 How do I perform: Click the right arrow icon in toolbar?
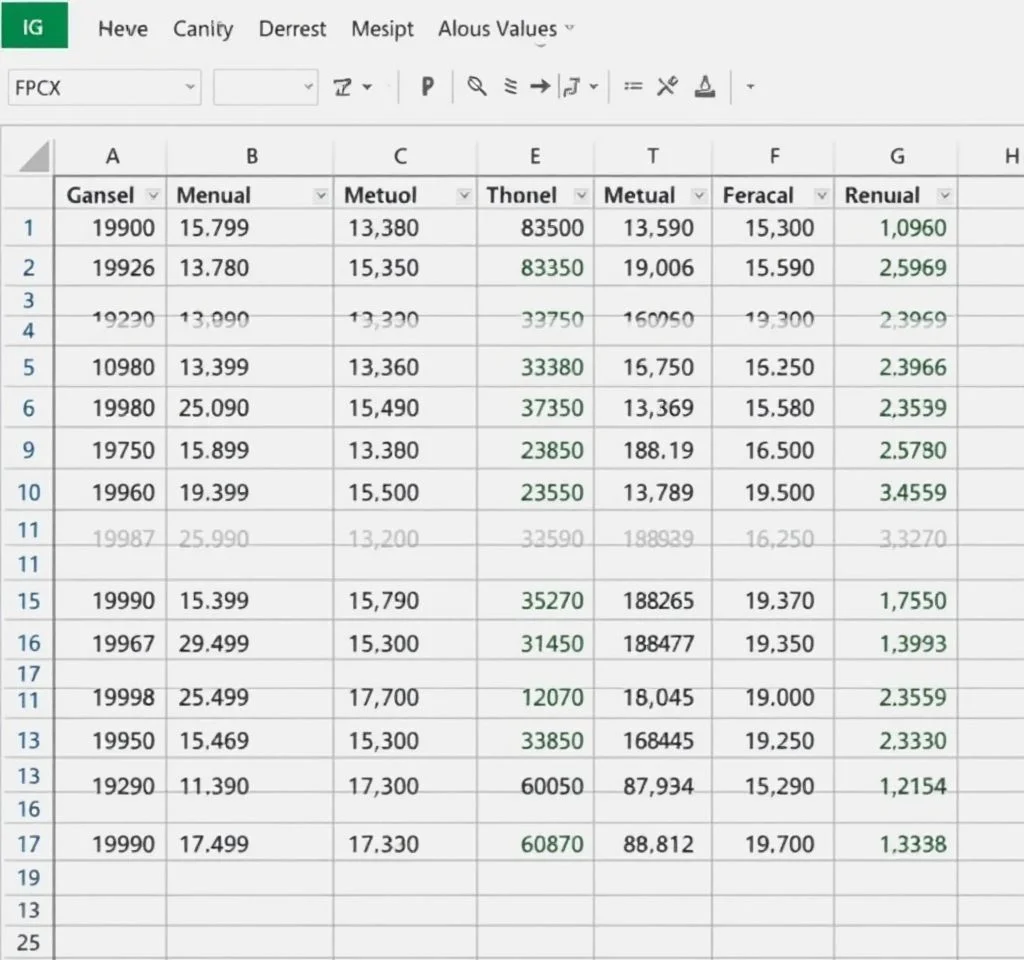539,87
